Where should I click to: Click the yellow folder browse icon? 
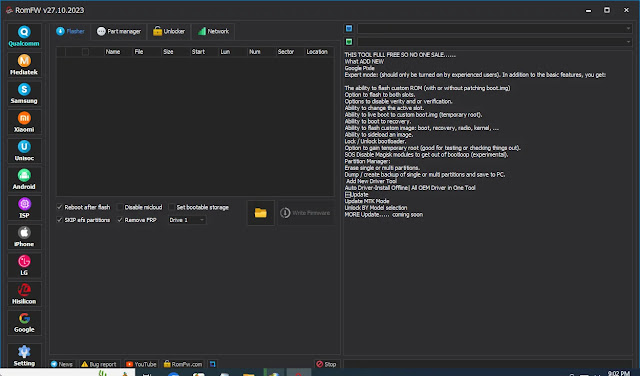[x=260, y=213]
